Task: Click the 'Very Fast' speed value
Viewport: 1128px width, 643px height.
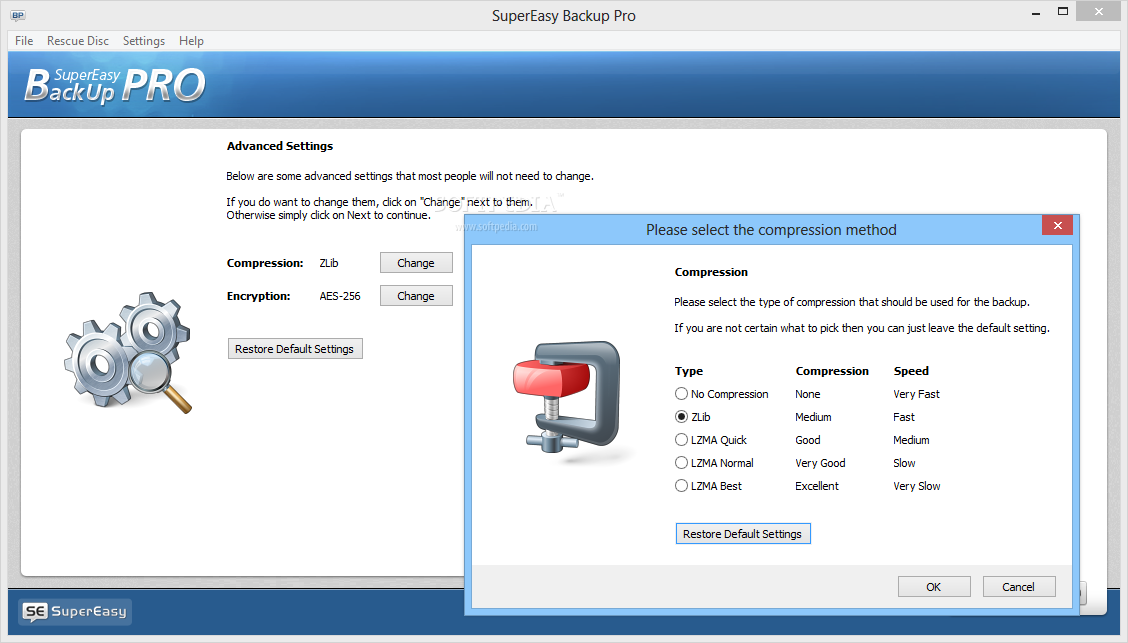Action: pos(916,394)
